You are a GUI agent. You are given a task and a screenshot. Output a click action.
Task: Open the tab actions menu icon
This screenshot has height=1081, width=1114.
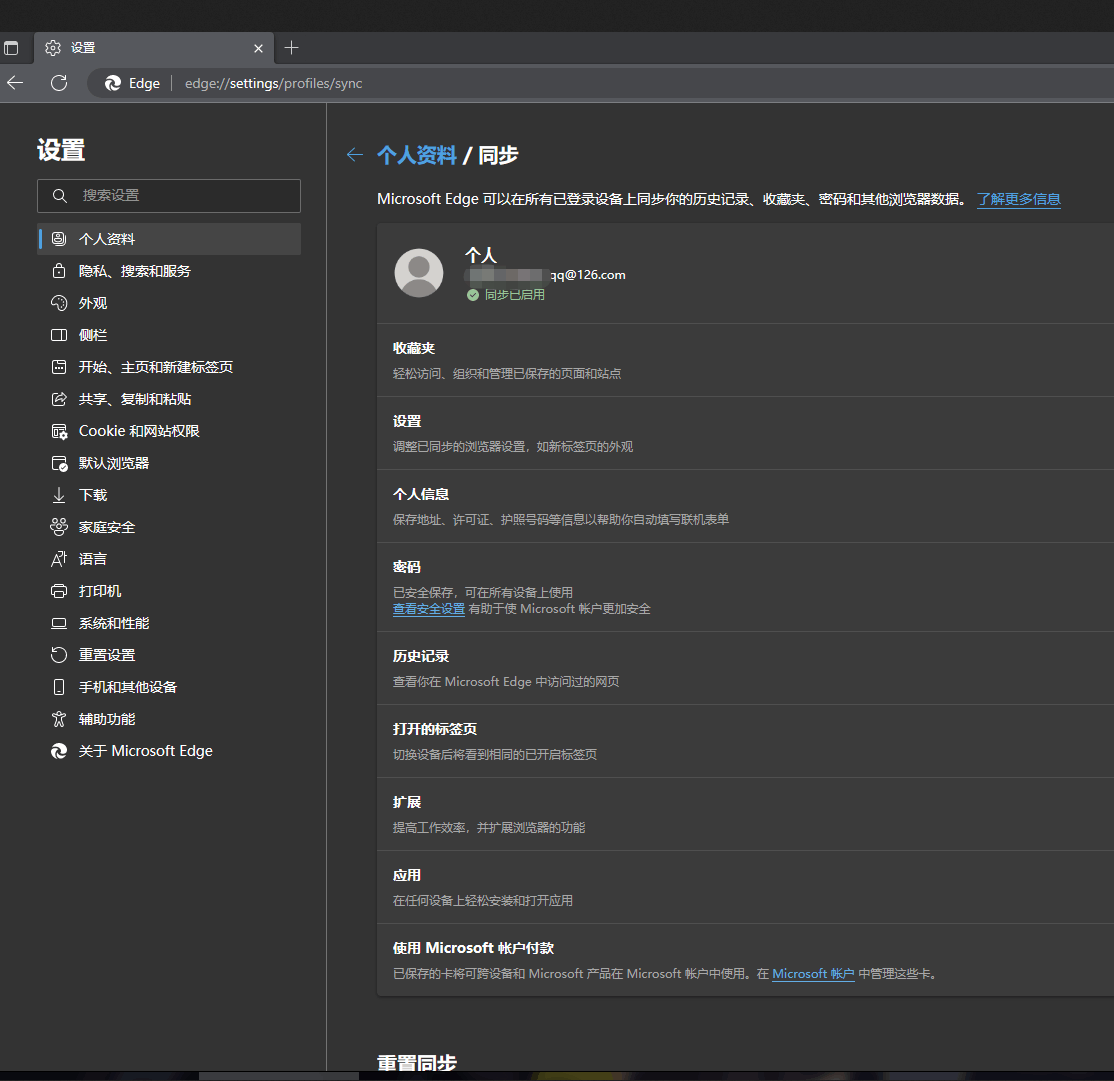pos(11,48)
